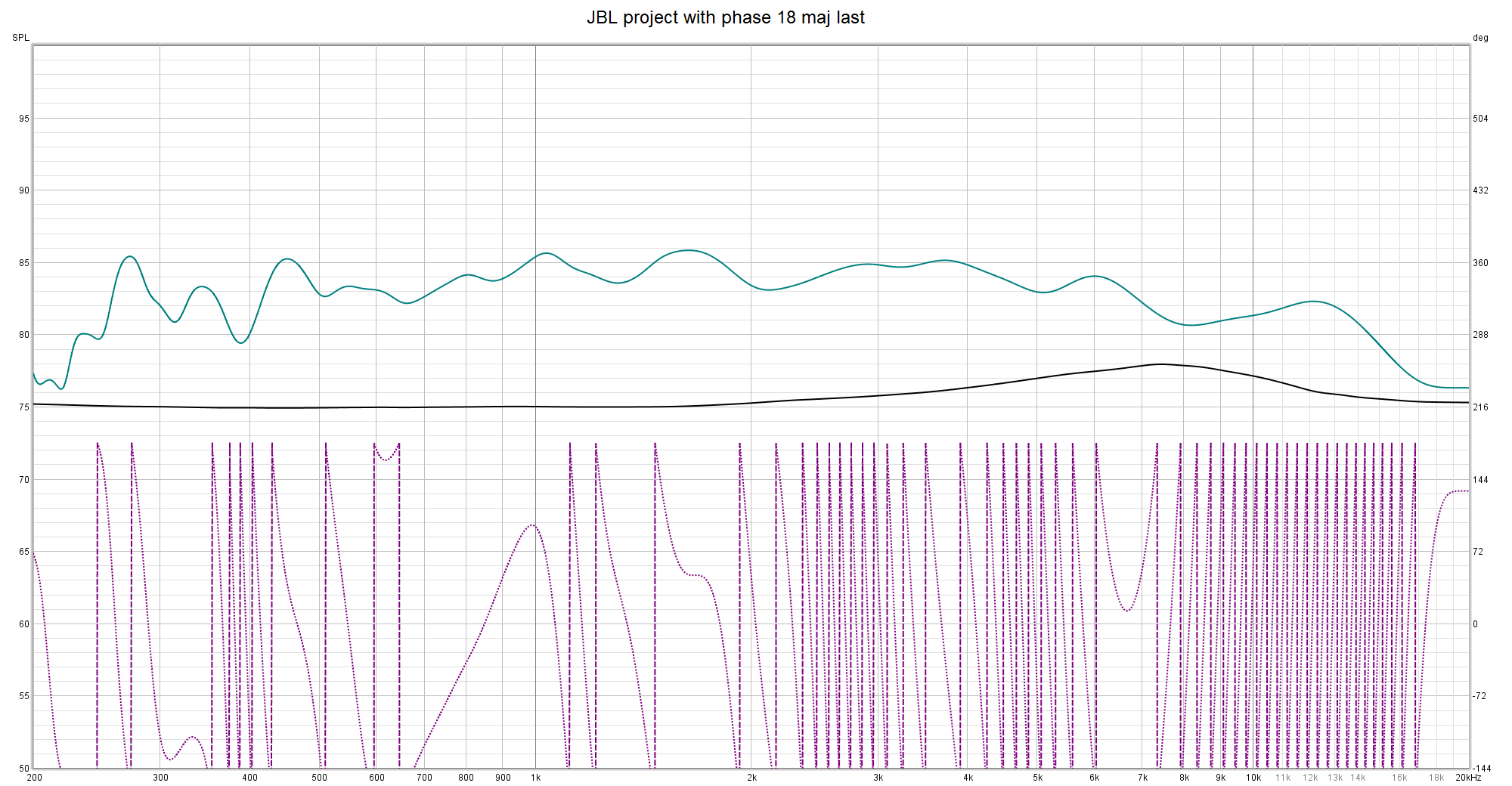Click the 700 frequency label
The width and height of the screenshot is (1512, 786).
click(x=424, y=778)
